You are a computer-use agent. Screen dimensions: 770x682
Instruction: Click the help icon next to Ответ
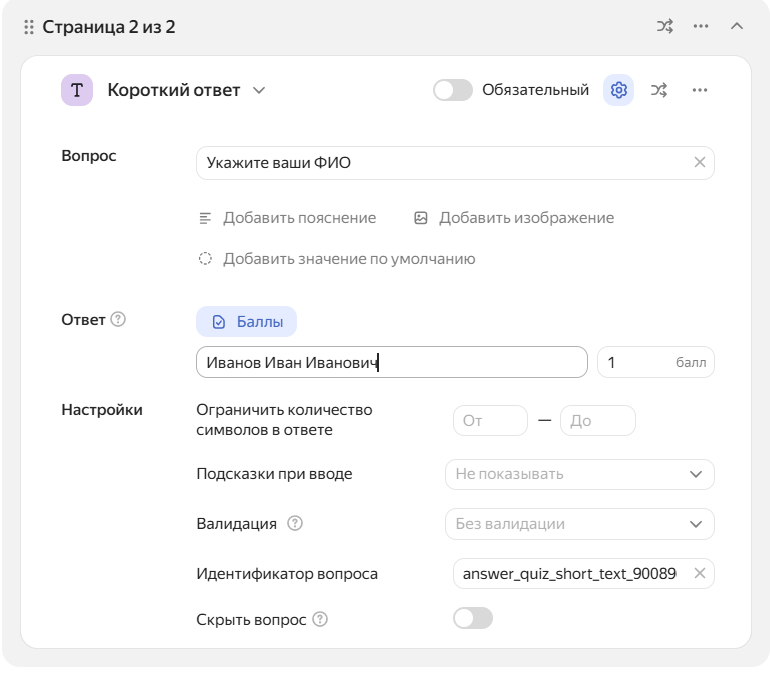[x=118, y=319]
